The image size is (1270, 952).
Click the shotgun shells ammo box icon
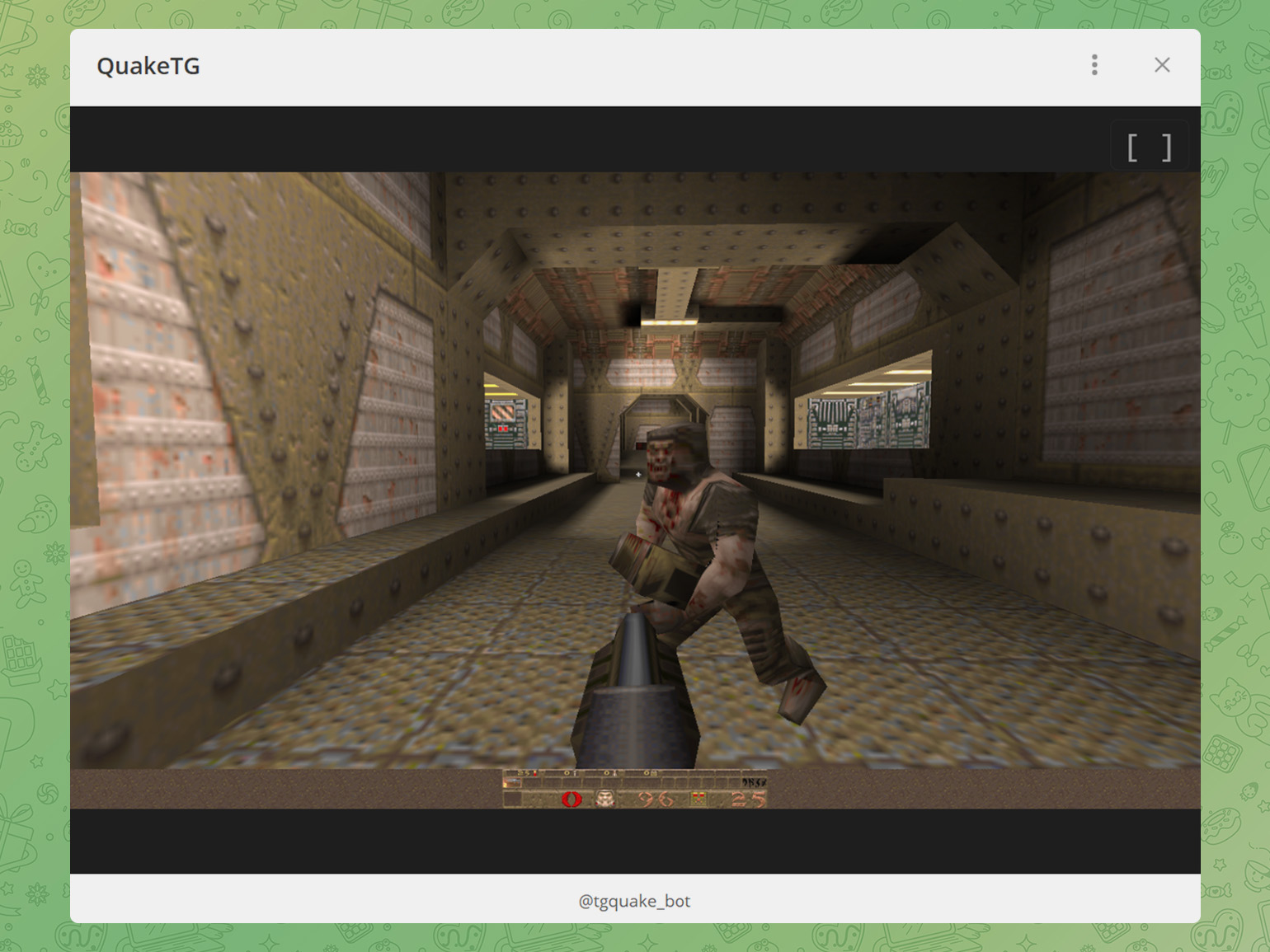coord(699,799)
